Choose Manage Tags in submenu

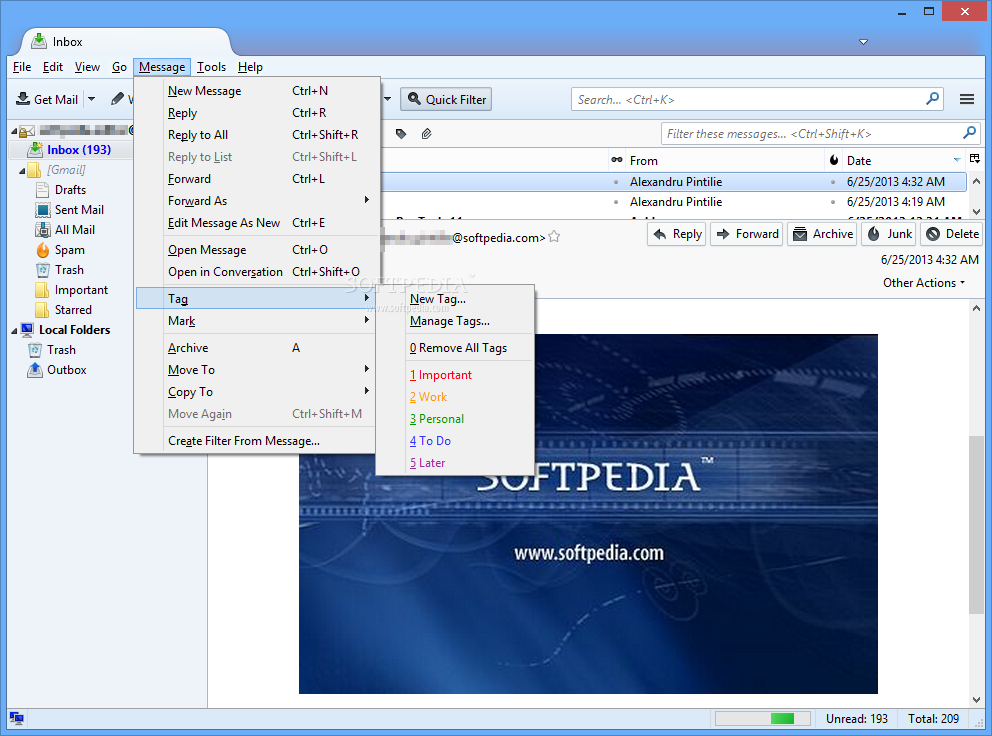(x=456, y=321)
